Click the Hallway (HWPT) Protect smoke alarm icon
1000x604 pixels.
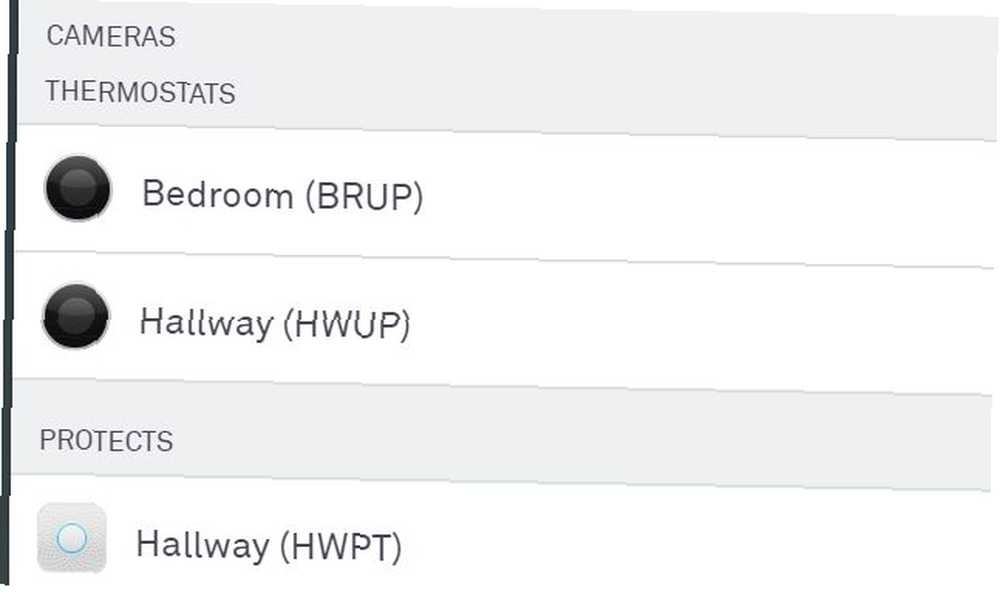71,538
